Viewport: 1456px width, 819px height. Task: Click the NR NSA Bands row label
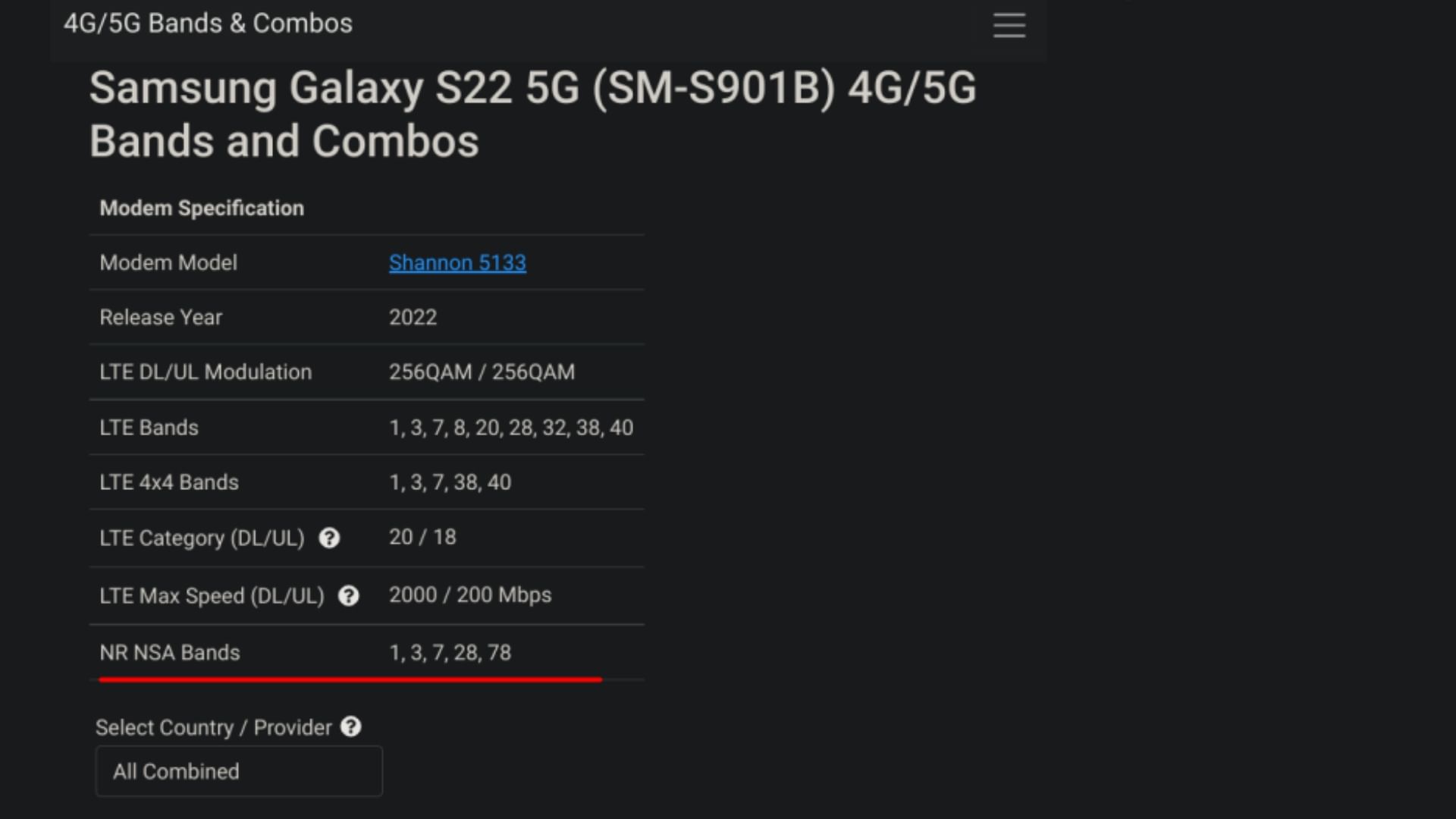click(170, 653)
